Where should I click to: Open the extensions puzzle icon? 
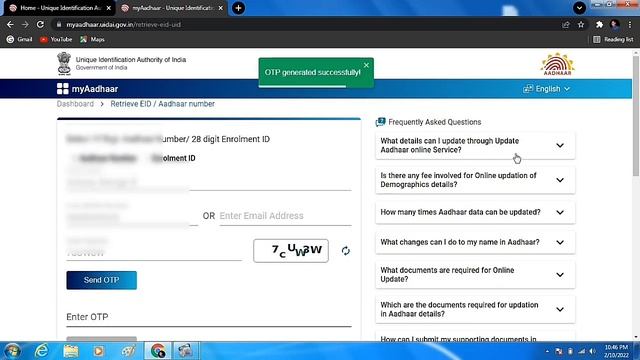point(599,25)
